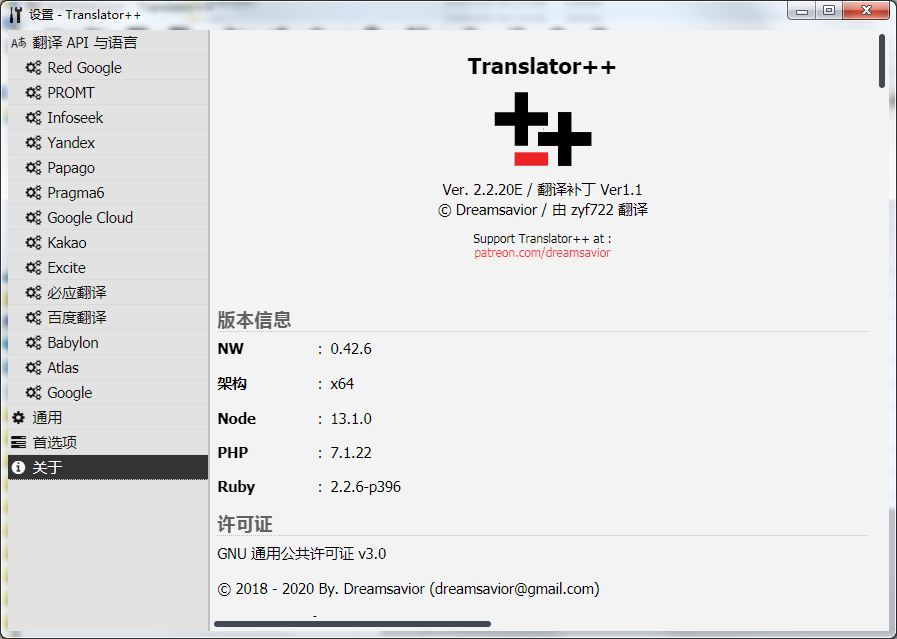897x639 pixels.
Task: Click the © 2018 - 2020 Dreamsavior copyright line
Action: coord(408,589)
